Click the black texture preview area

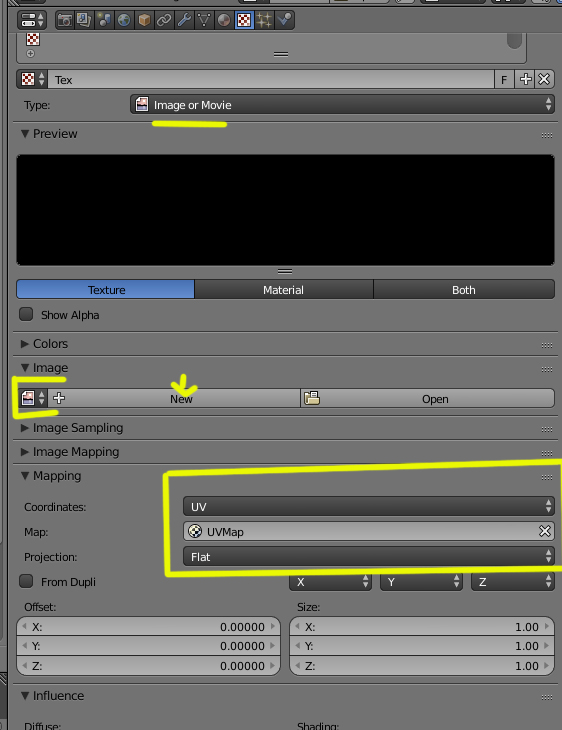tap(285, 210)
